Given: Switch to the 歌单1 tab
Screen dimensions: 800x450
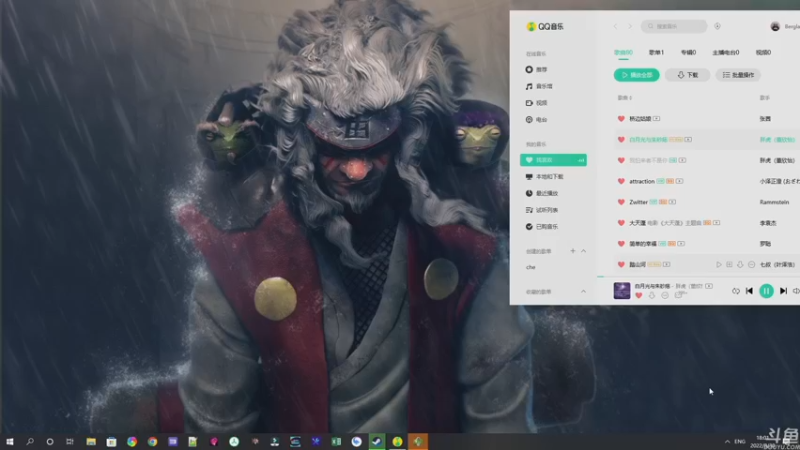Looking at the screenshot, I should tap(656, 53).
